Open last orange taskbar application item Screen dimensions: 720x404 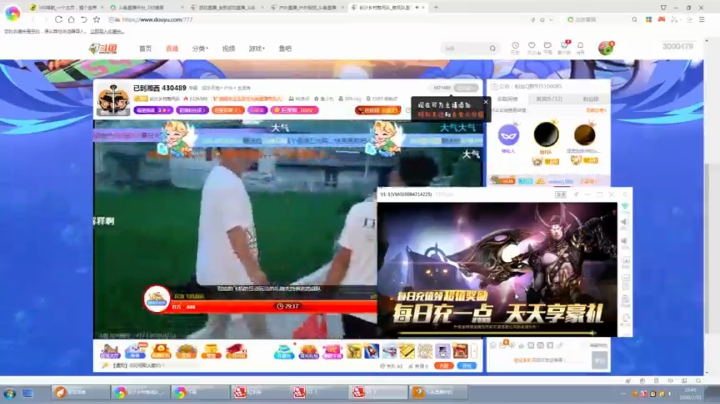coord(439,393)
